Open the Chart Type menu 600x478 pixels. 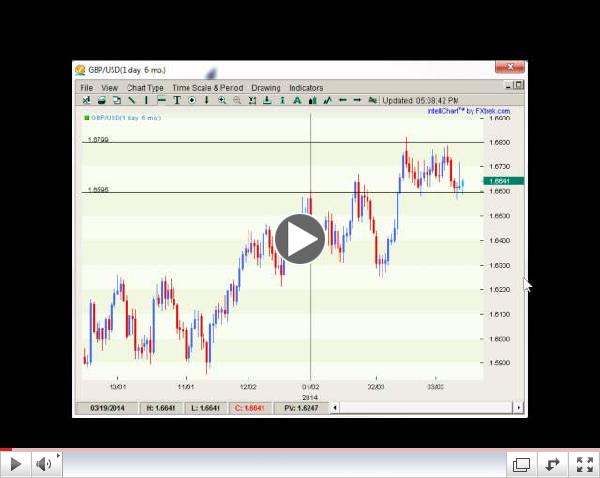(x=145, y=88)
